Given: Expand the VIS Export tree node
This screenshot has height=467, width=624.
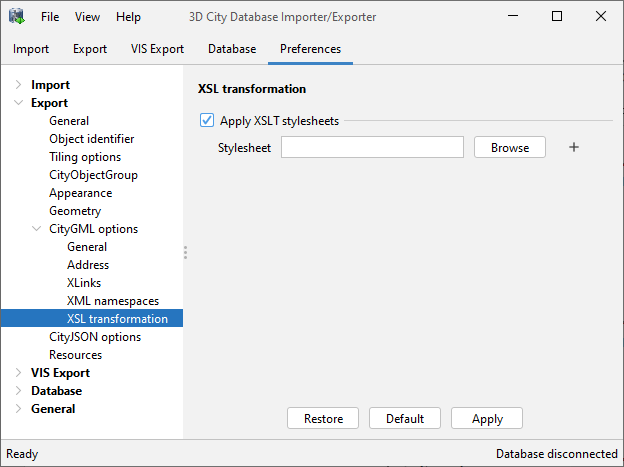Looking at the screenshot, I should tap(18, 373).
